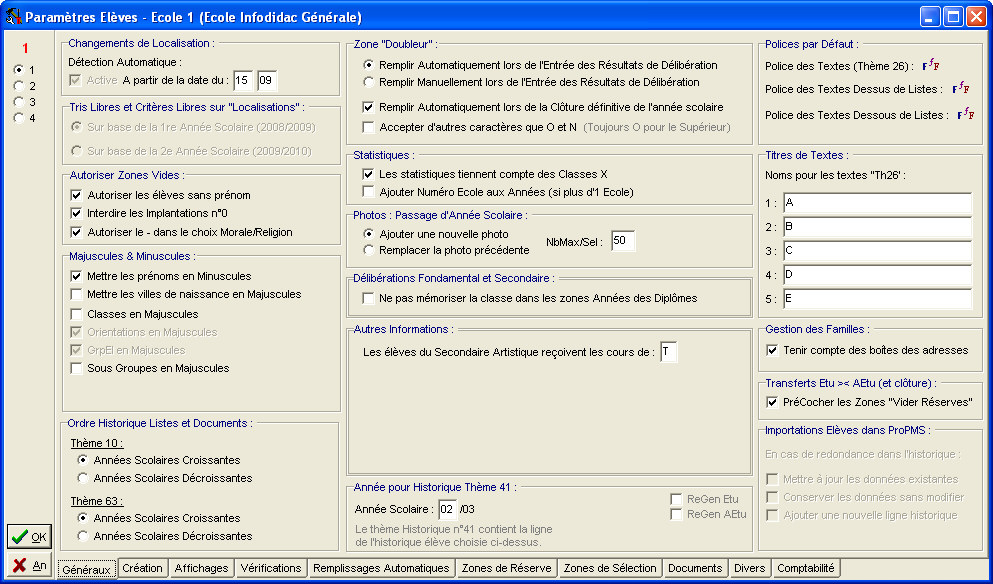Select 'Années Scolaires Croissantes' under Thème 63
Image resolution: width=993 pixels, height=584 pixels.
click(82, 517)
